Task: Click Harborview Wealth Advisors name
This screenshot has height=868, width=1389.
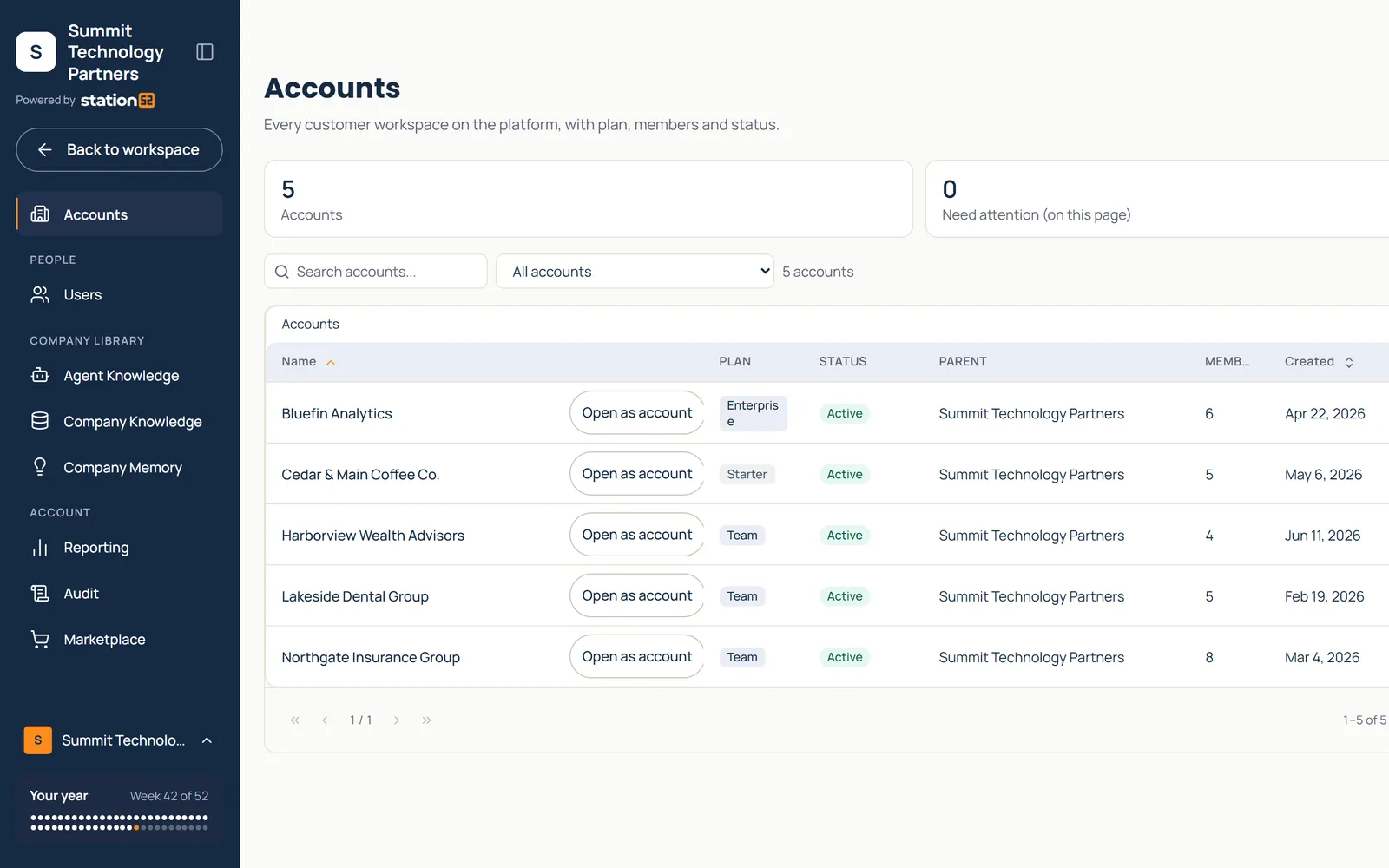Action: coord(373,536)
